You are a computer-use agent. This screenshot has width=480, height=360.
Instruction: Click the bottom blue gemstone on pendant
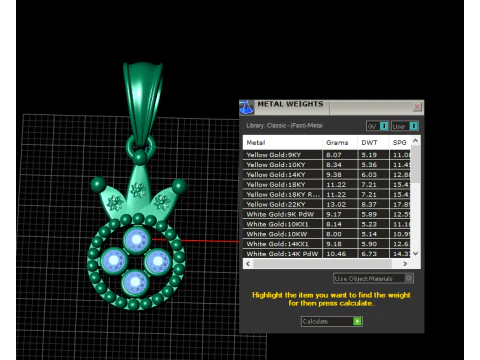coord(135,282)
